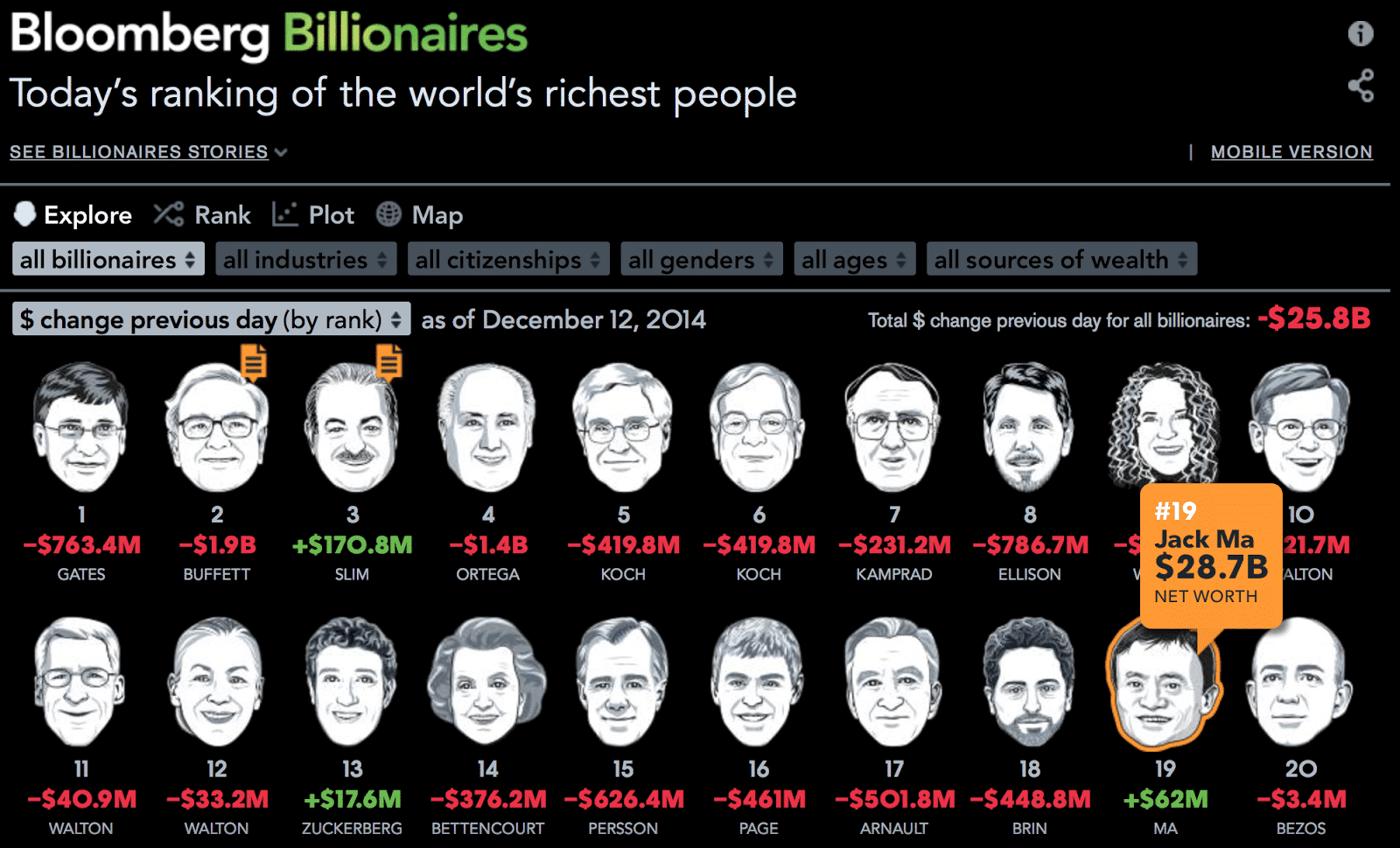
Task: Click Jeff Bezos's face icon
Action: 1300,683
